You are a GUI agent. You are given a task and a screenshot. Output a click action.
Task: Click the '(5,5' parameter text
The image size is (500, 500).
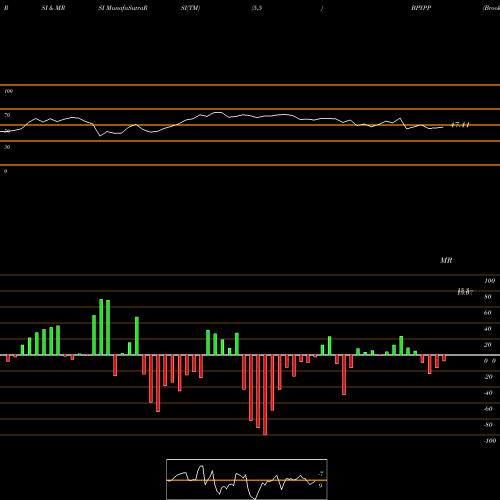[257, 8]
